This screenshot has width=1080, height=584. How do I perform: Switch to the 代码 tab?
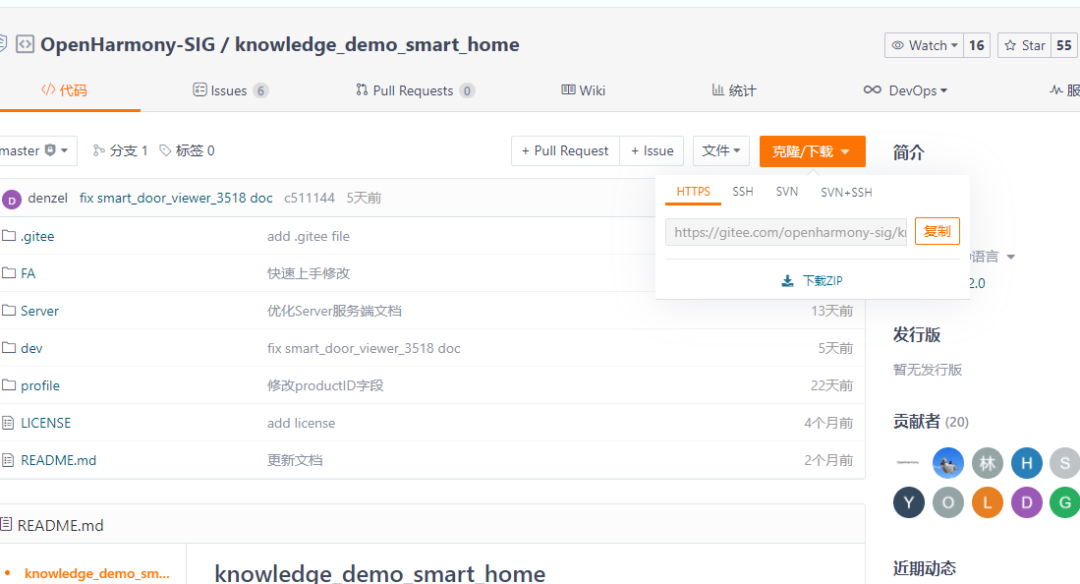coord(64,90)
